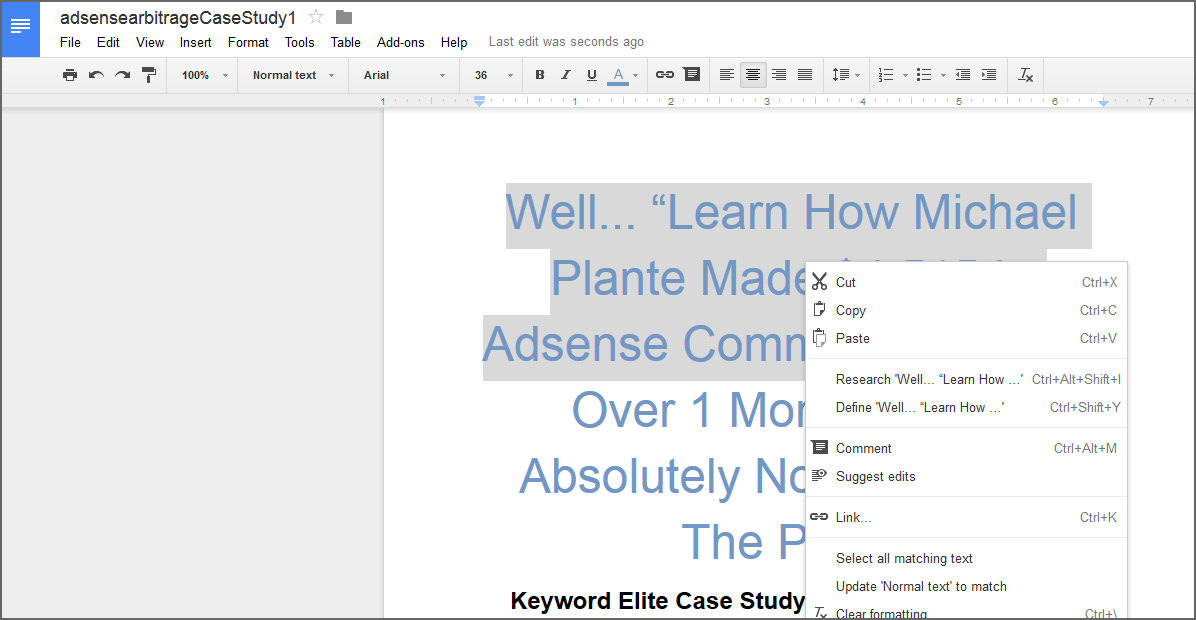Open the 100% zoom dropdown
Image resolution: width=1196 pixels, height=620 pixels.
click(x=204, y=75)
